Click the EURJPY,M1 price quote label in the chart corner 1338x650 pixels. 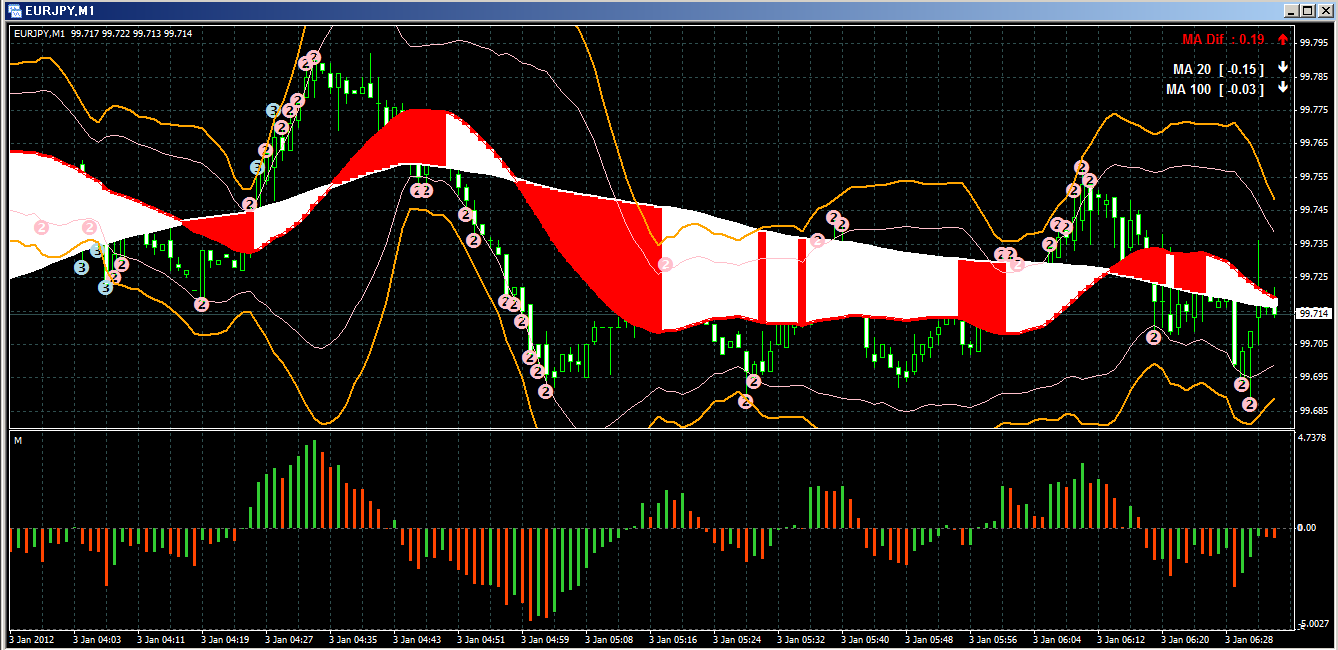coord(102,34)
